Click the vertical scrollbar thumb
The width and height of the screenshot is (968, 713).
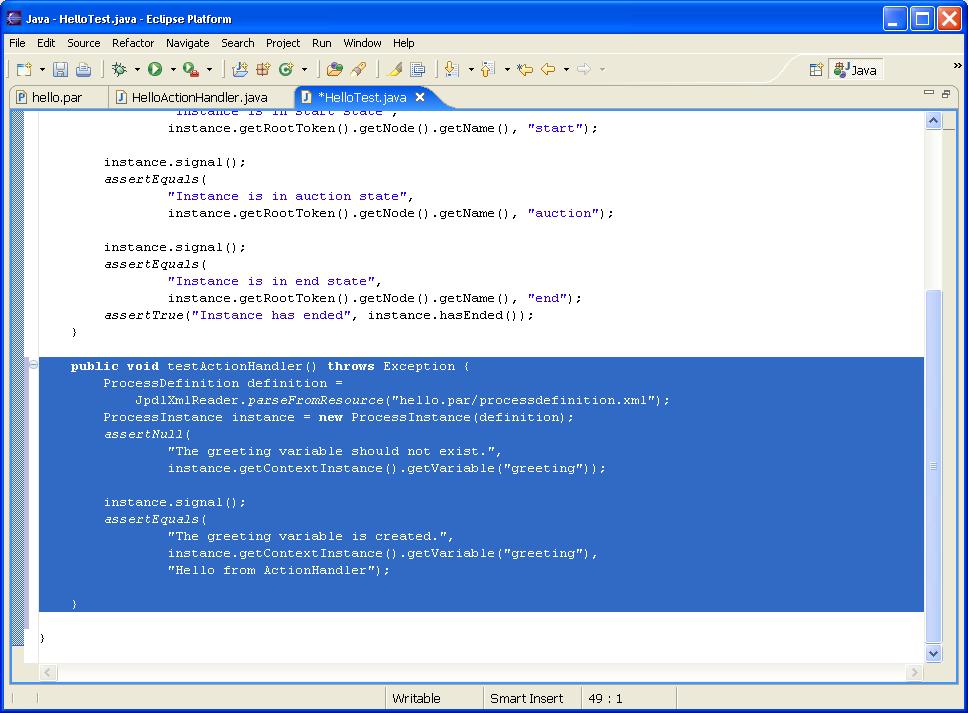click(933, 466)
